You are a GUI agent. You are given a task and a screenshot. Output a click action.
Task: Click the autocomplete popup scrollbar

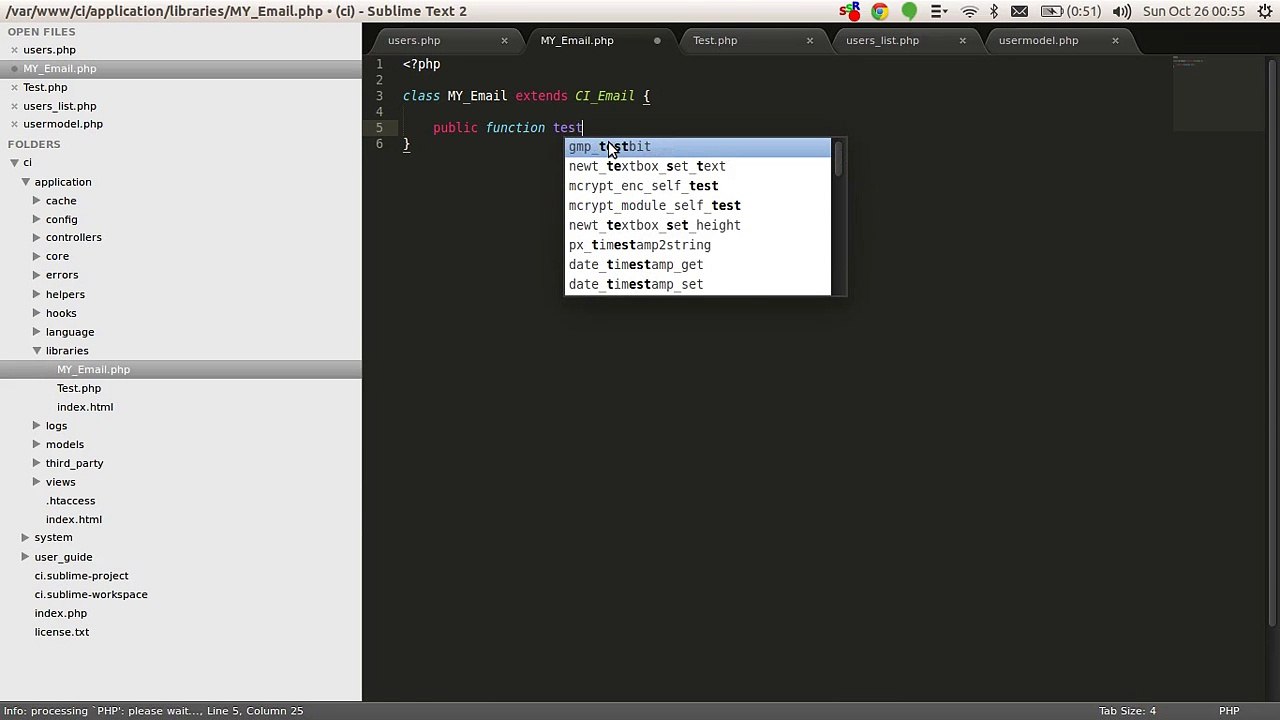coord(839,159)
